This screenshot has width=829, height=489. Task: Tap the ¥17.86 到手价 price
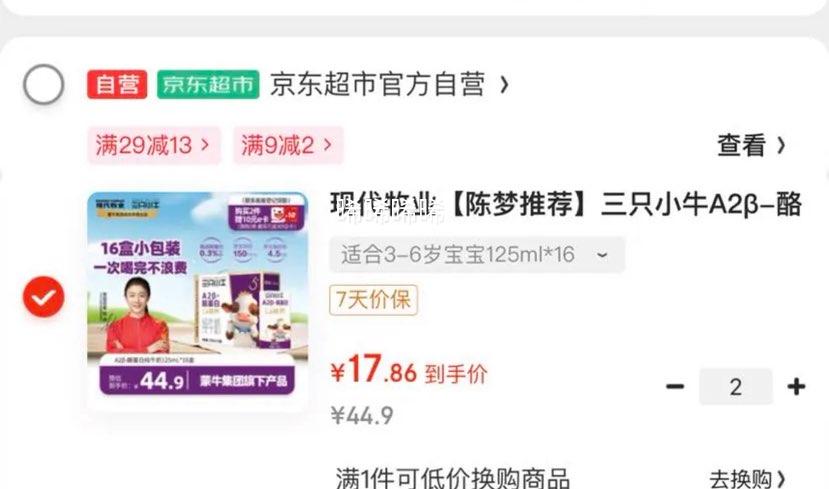408,370
